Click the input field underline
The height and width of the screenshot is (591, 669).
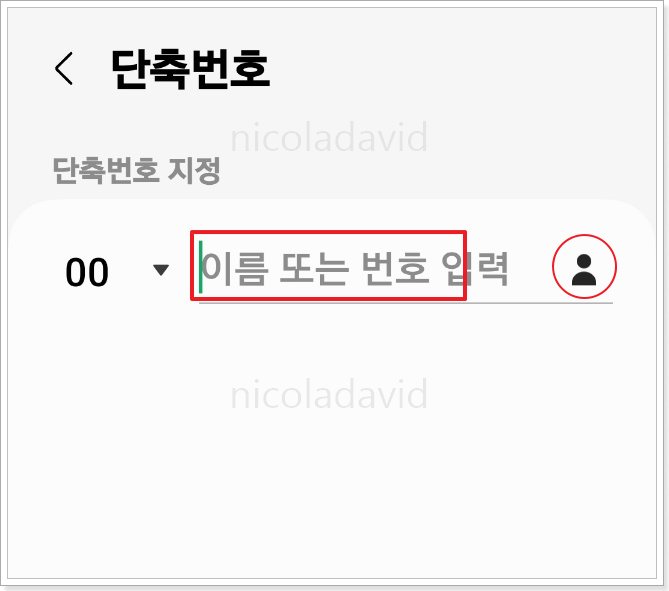[x=406, y=303]
